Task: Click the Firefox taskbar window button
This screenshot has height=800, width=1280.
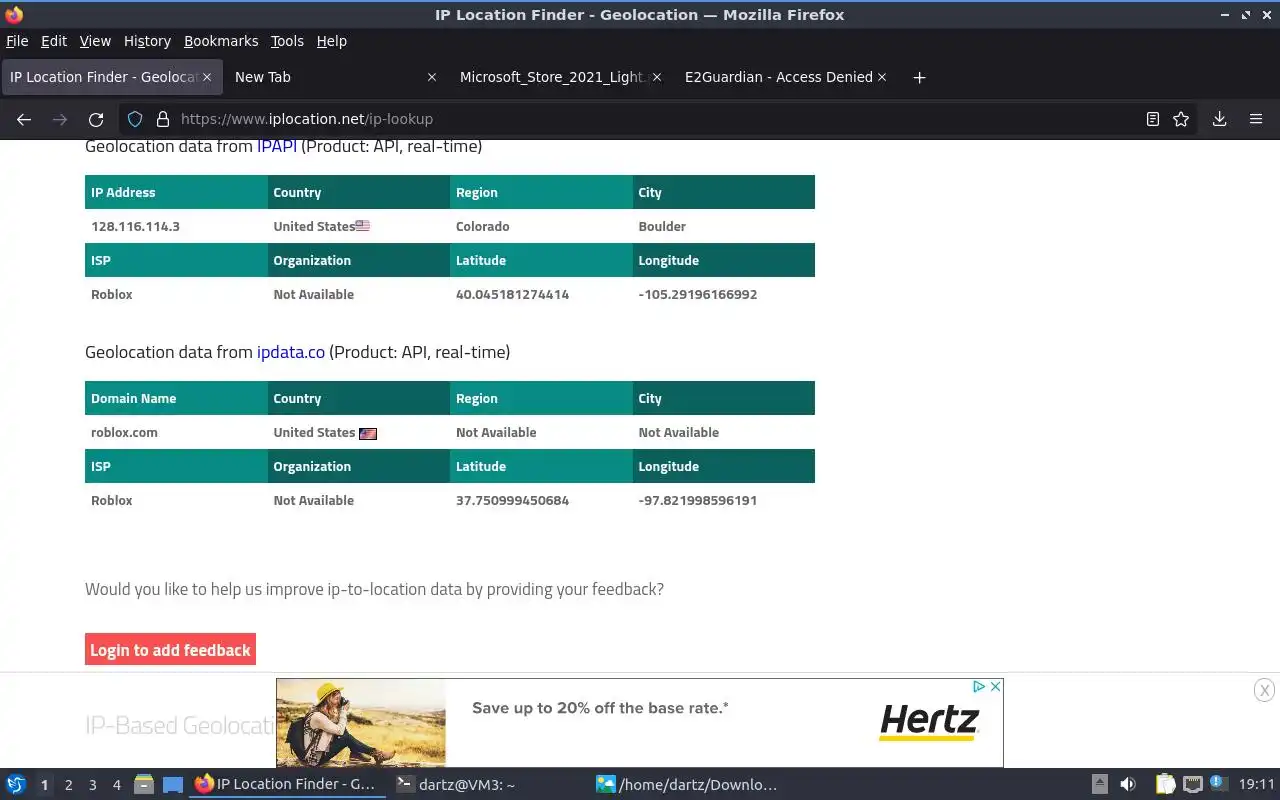Action: (x=288, y=785)
